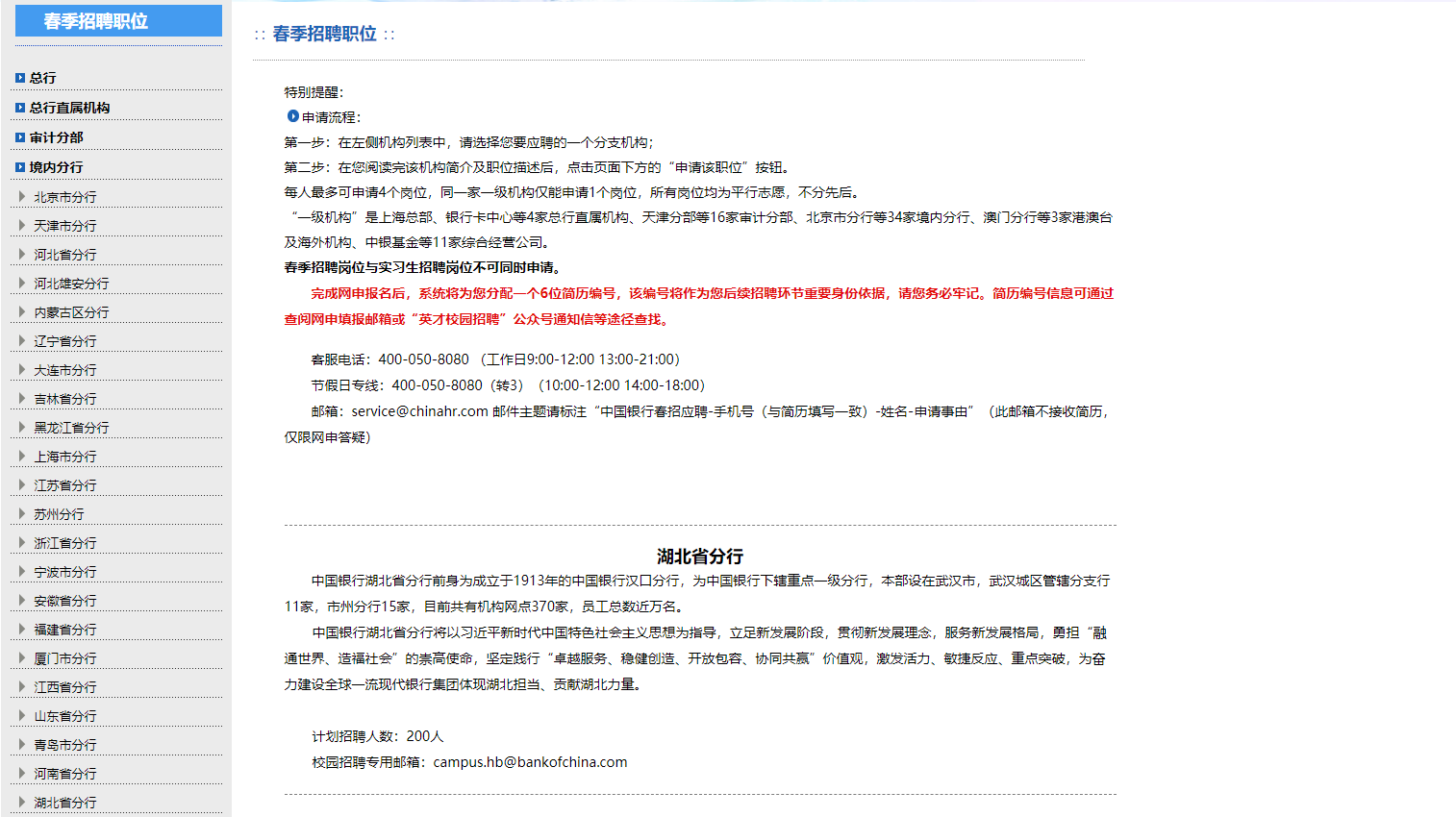Click the 特别提醒 label
1456x817 pixels.
314,92
